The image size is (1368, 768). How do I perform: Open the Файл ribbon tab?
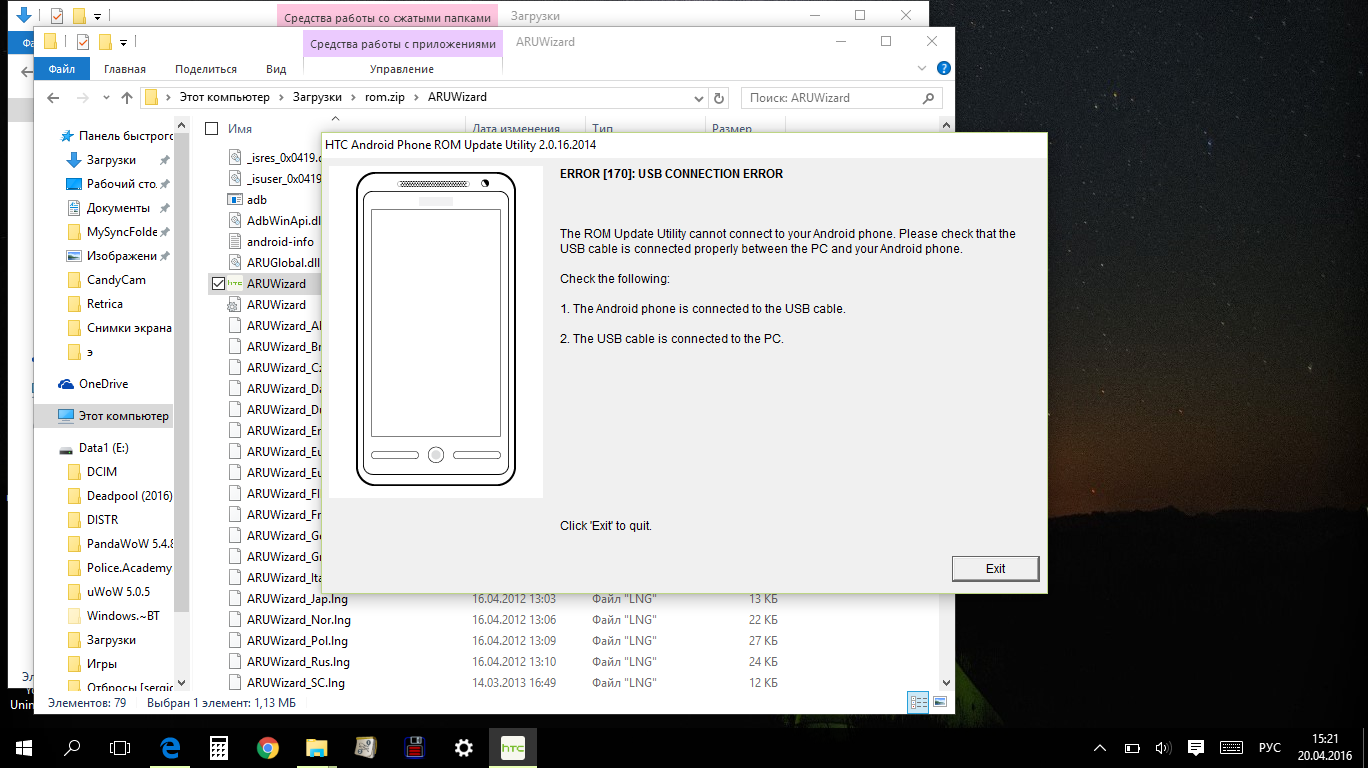(61, 69)
